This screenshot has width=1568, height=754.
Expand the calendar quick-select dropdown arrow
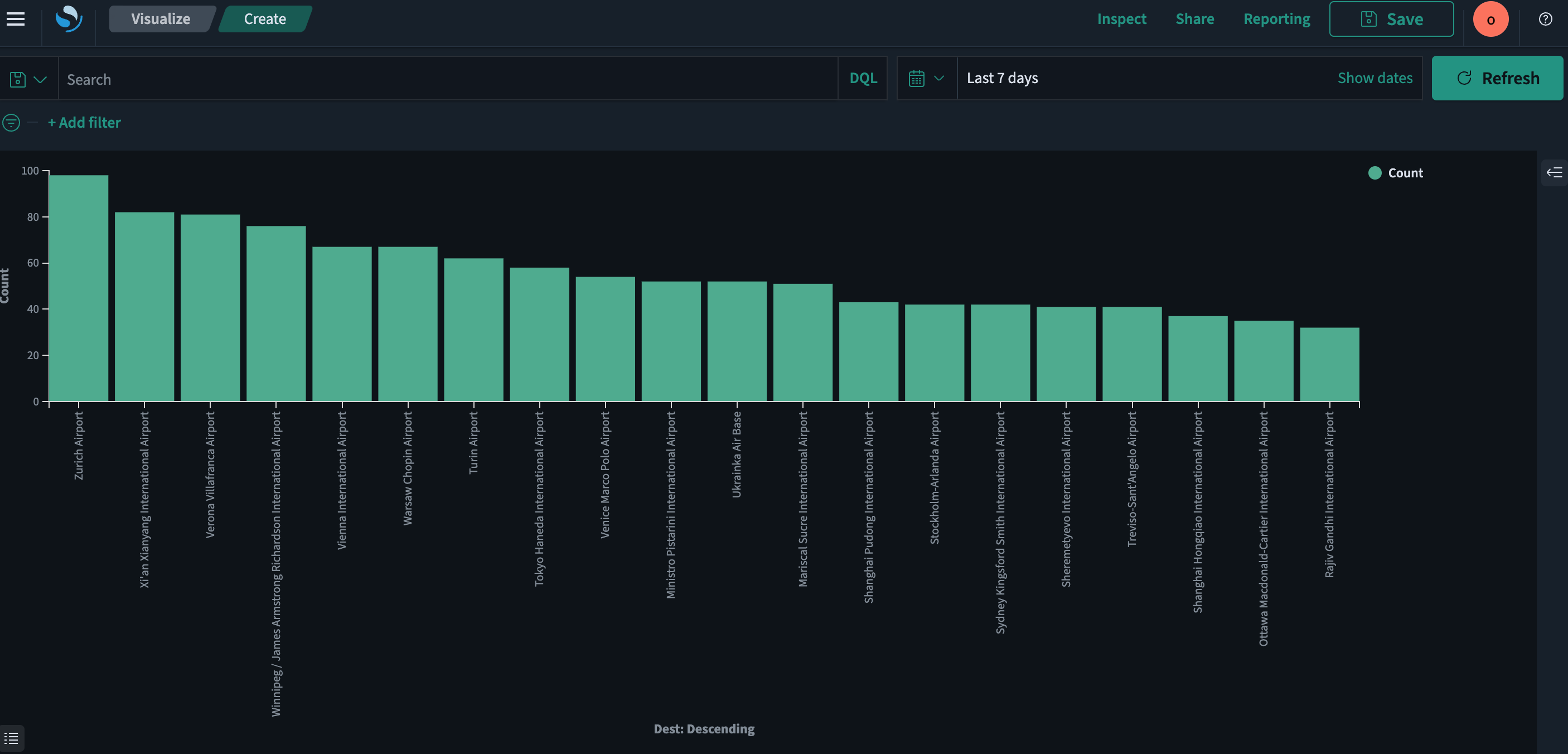(939, 78)
